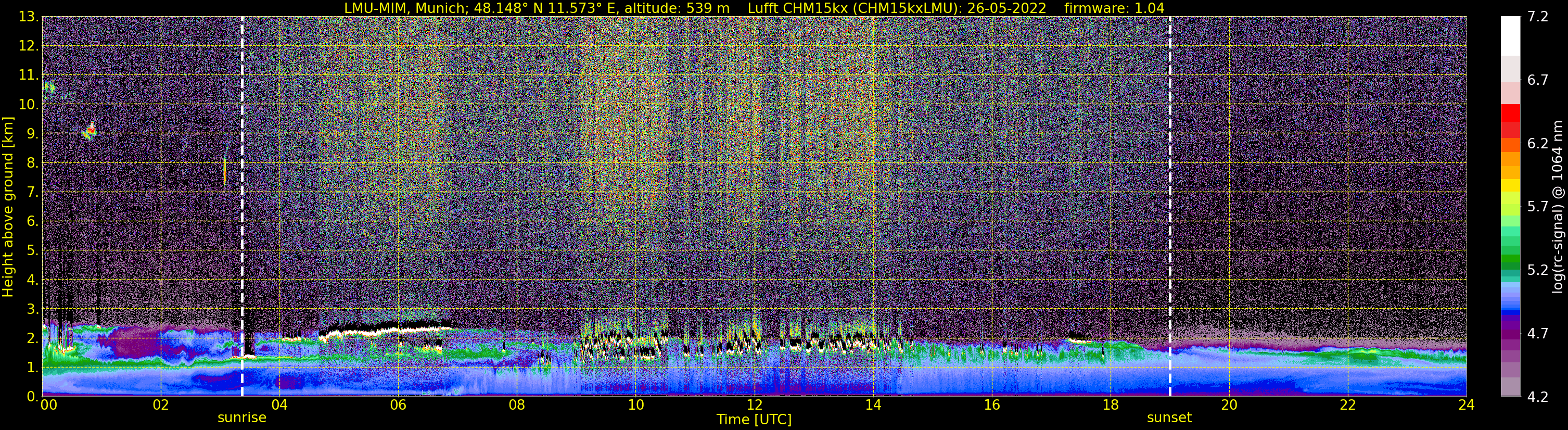This screenshot has height=430, width=1568.
Task: Click the colorbar tick label '7.2'
Action: pyautogui.click(x=1538, y=17)
